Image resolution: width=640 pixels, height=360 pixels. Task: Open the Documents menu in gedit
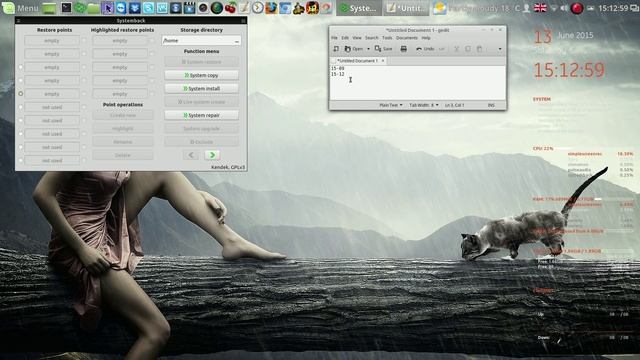click(407, 38)
